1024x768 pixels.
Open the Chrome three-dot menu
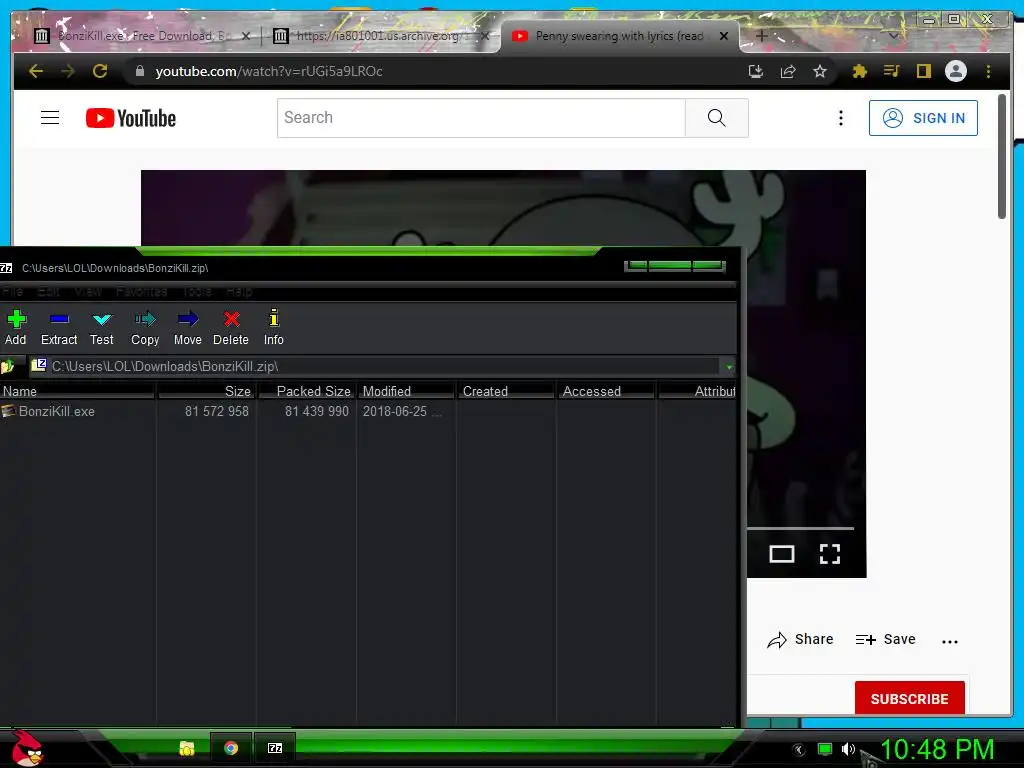[x=988, y=71]
